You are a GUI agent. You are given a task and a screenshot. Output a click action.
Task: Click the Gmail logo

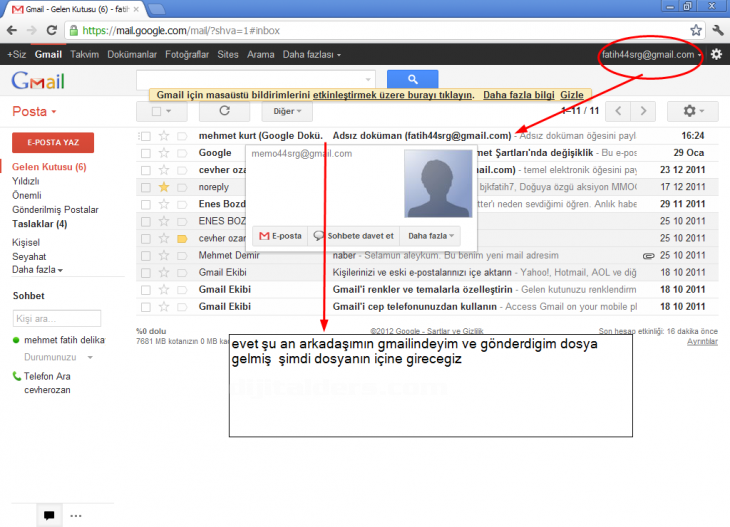[x=38, y=81]
